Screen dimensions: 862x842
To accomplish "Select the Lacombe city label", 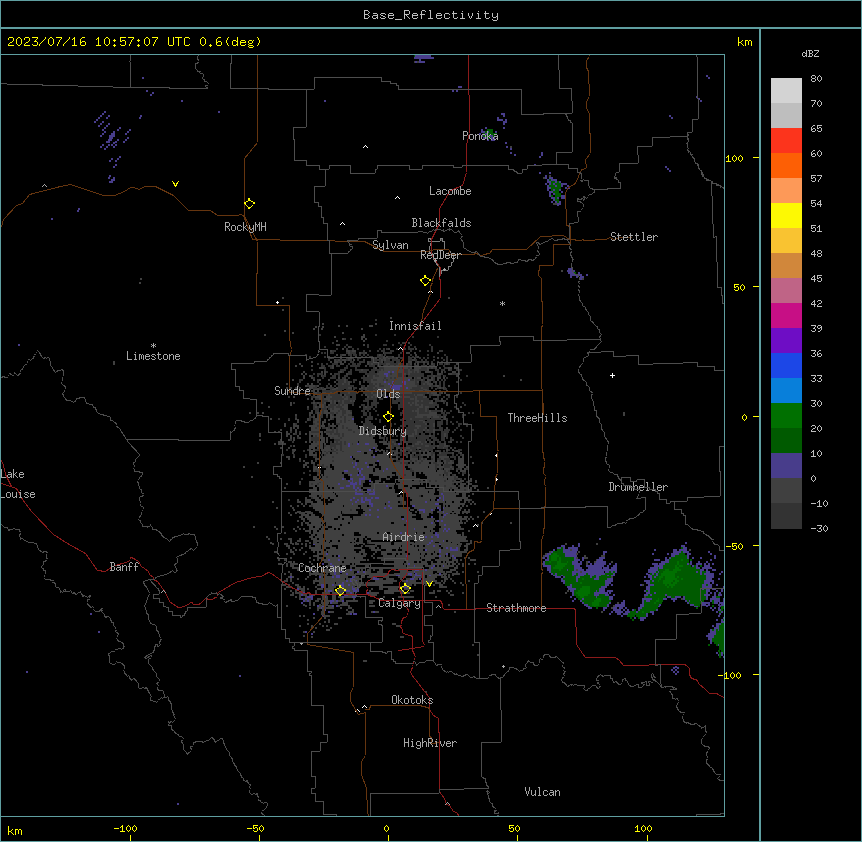I will pyautogui.click(x=450, y=191).
